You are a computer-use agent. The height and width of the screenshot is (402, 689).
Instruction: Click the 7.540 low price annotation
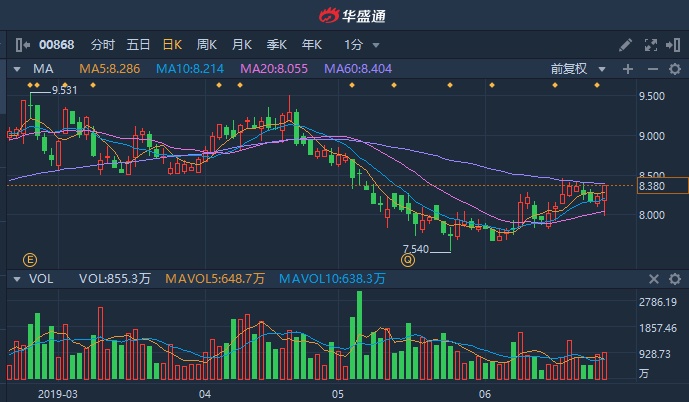(x=416, y=250)
